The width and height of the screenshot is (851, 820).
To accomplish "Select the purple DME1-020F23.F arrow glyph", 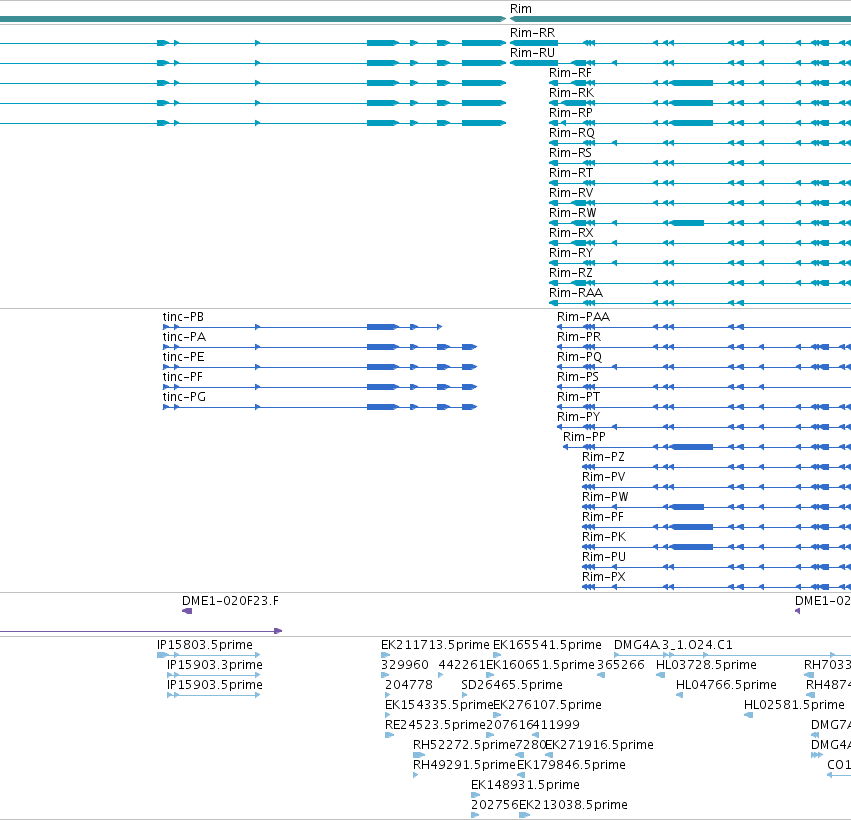I will [x=187, y=611].
